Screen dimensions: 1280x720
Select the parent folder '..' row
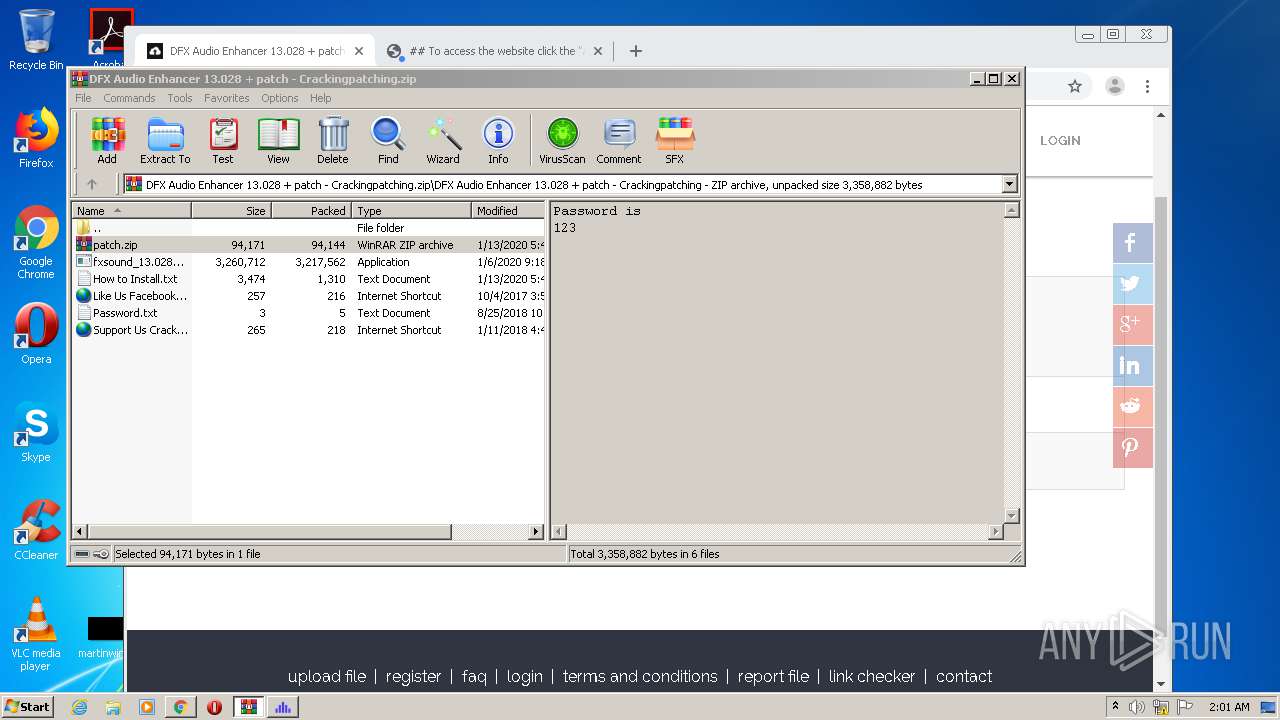pos(308,228)
